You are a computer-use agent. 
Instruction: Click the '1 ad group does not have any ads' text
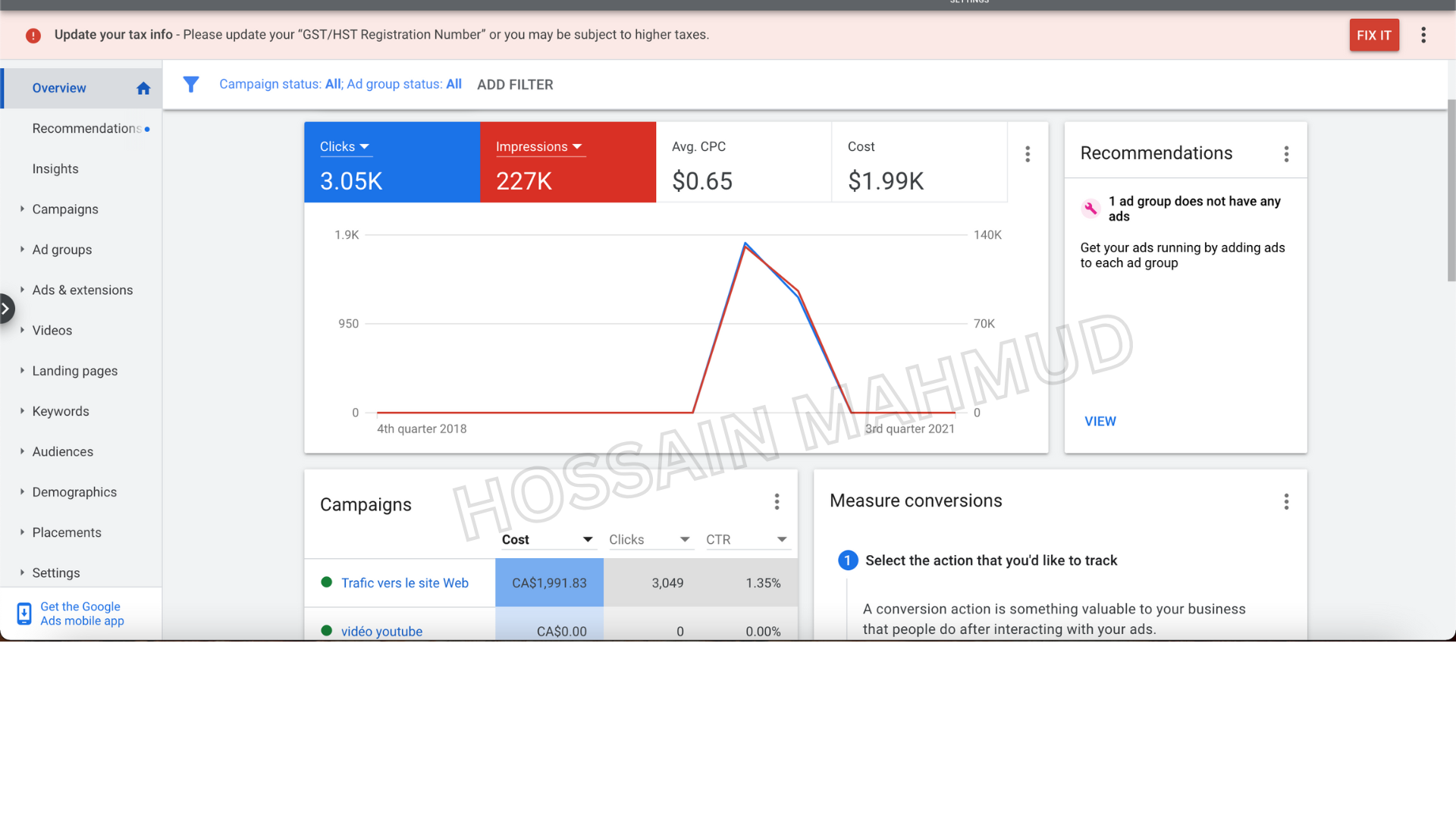[x=1194, y=209]
